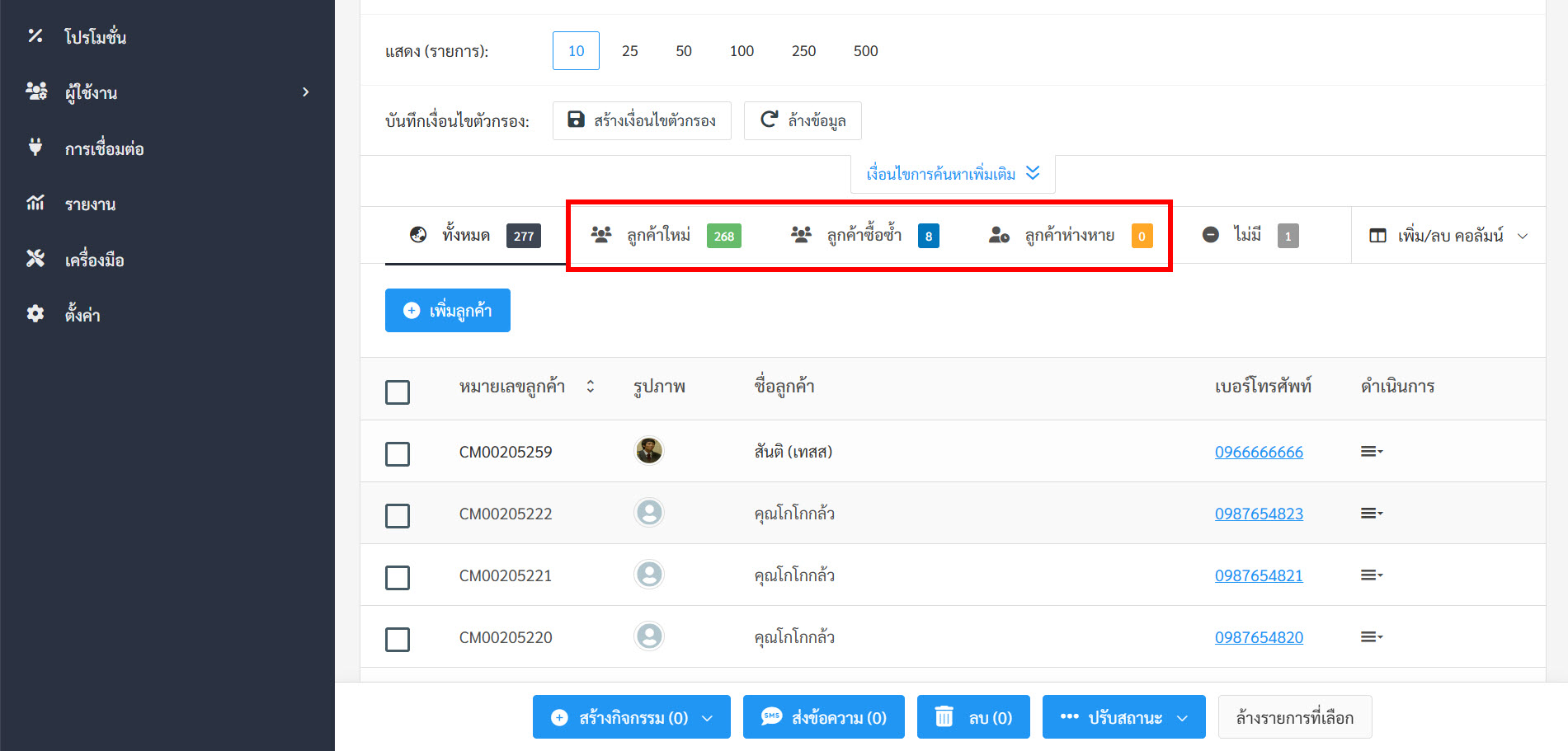Click the Promotion percent icon in sidebar
The width and height of the screenshot is (1568, 751).
click(35, 35)
